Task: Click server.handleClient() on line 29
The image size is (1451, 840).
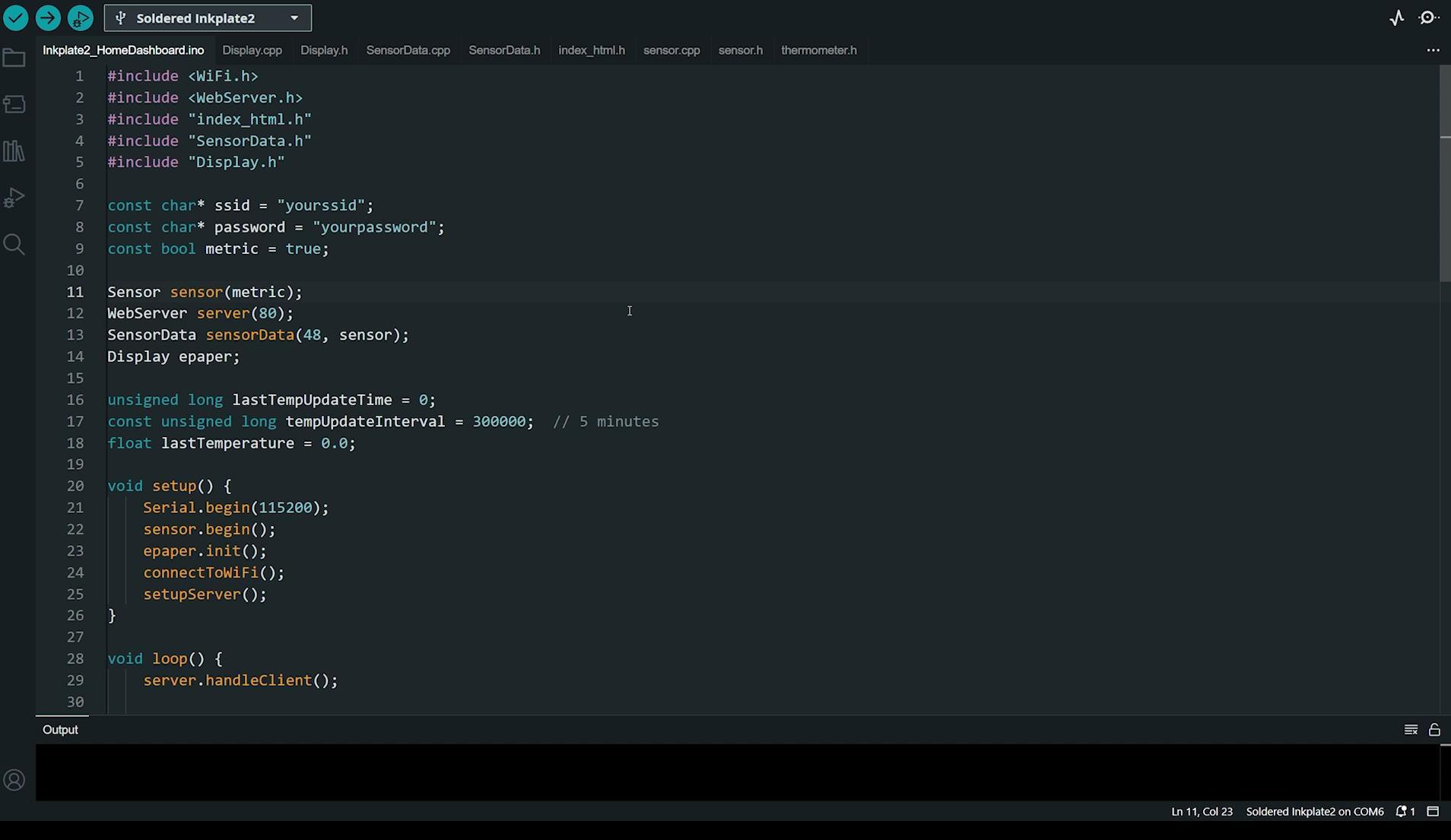Action: 240,680
